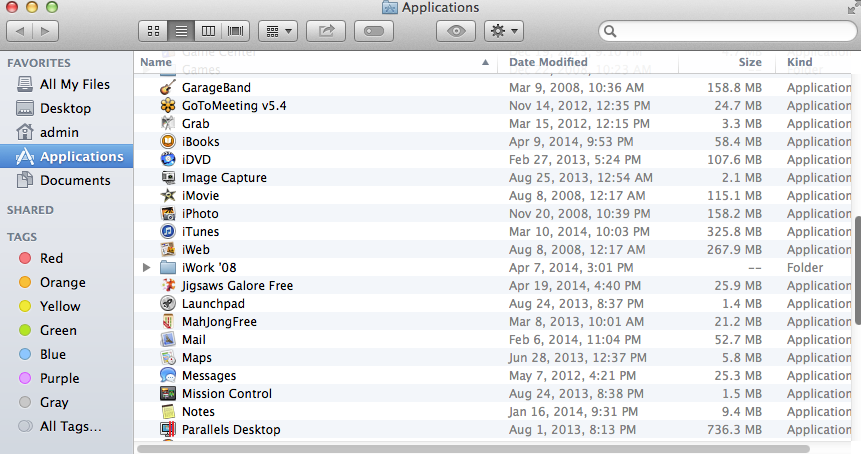Open the admin home folder in sidebar
The width and height of the screenshot is (861, 454).
pyautogui.click(x=66, y=132)
